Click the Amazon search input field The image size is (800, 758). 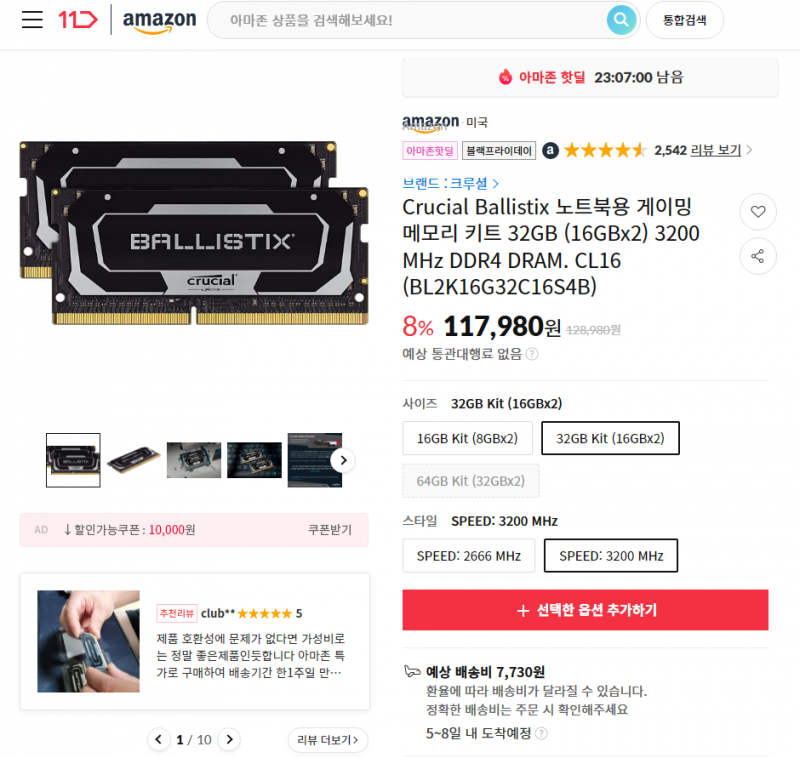[x=413, y=20]
